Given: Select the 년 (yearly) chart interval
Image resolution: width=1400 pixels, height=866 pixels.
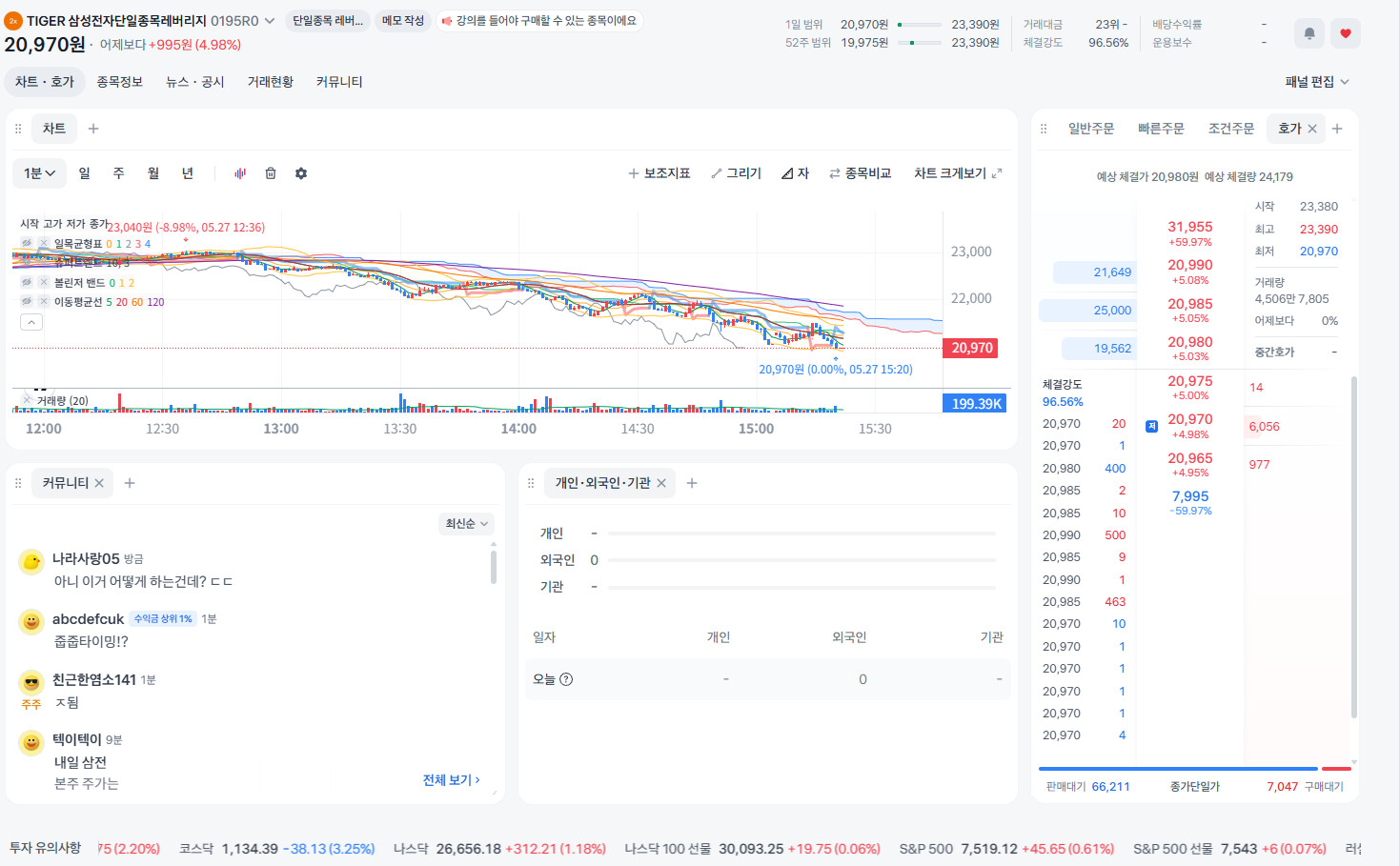Looking at the screenshot, I should click(x=187, y=173).
